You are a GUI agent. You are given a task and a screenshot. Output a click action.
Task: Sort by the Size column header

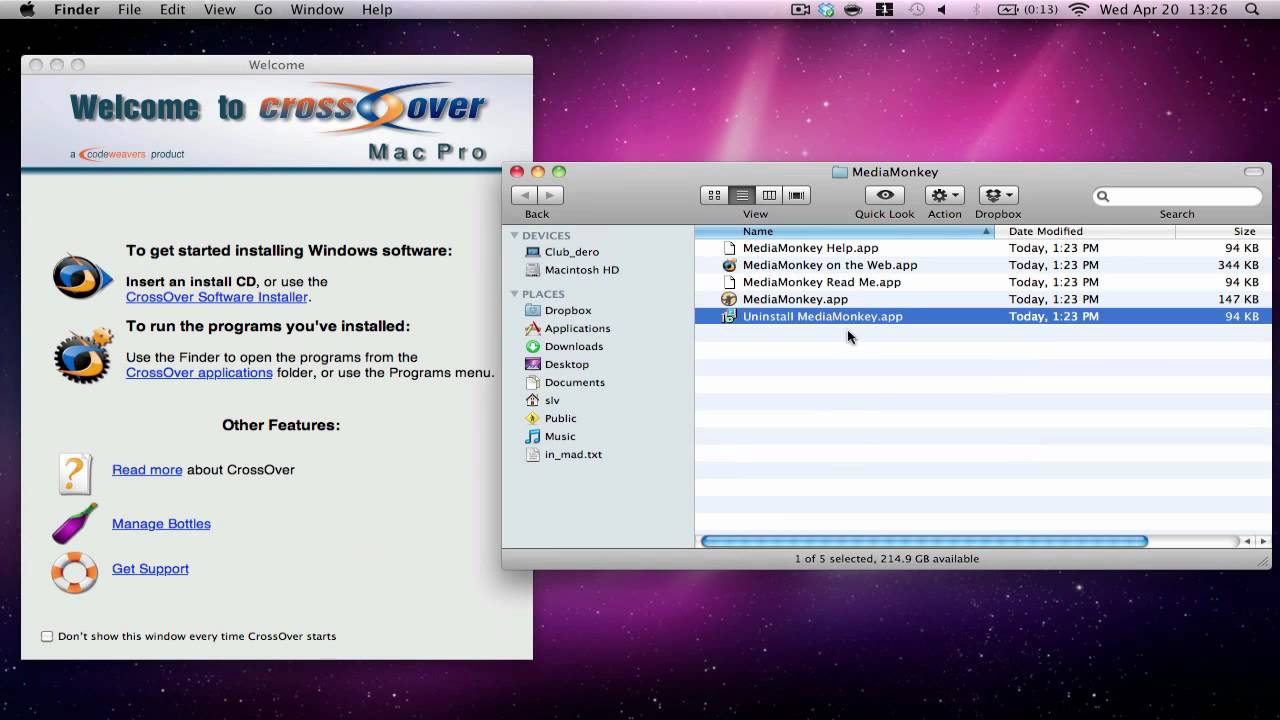tap(1224, 231)
